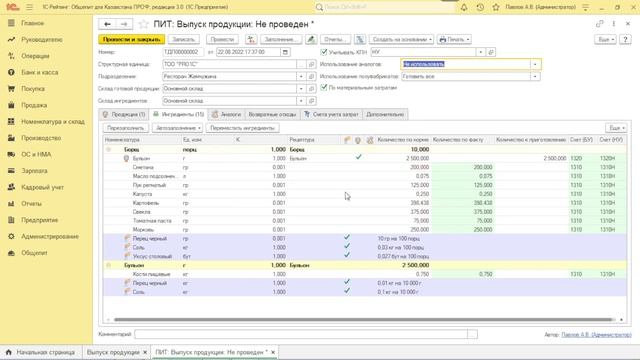Open the Структурная единица record
Screen dimensions: 640x360
[311, 64]
